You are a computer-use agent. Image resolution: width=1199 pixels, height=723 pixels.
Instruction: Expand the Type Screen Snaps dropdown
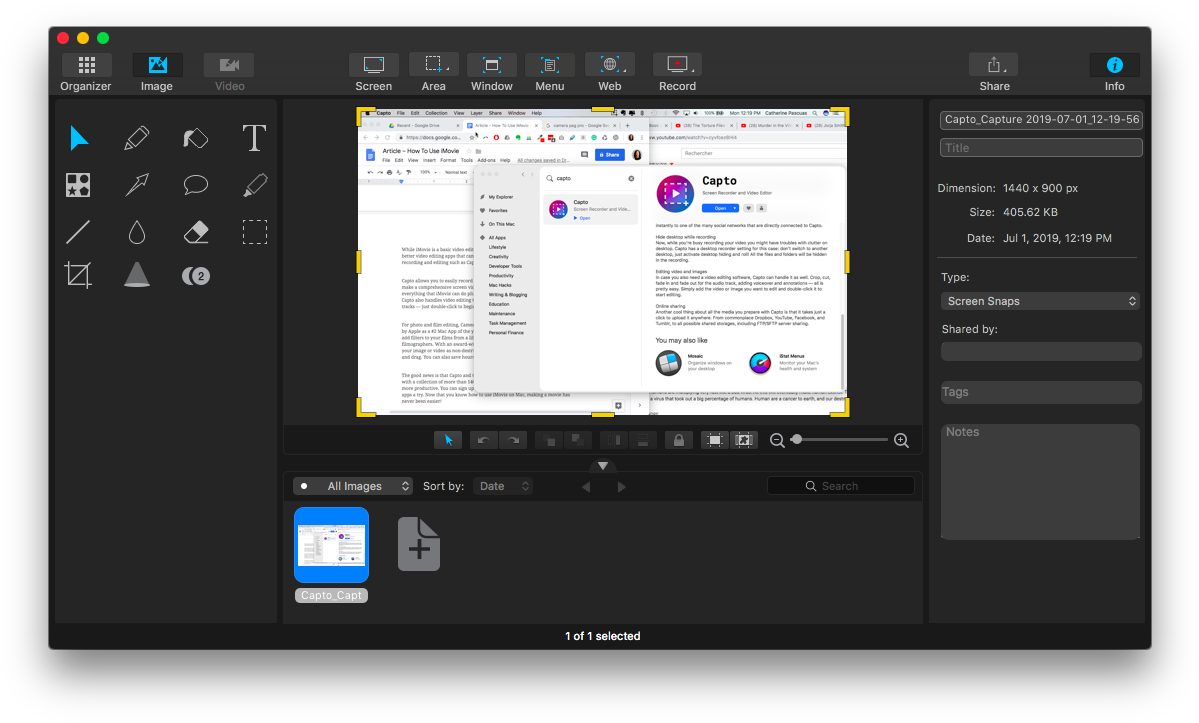1040,301
